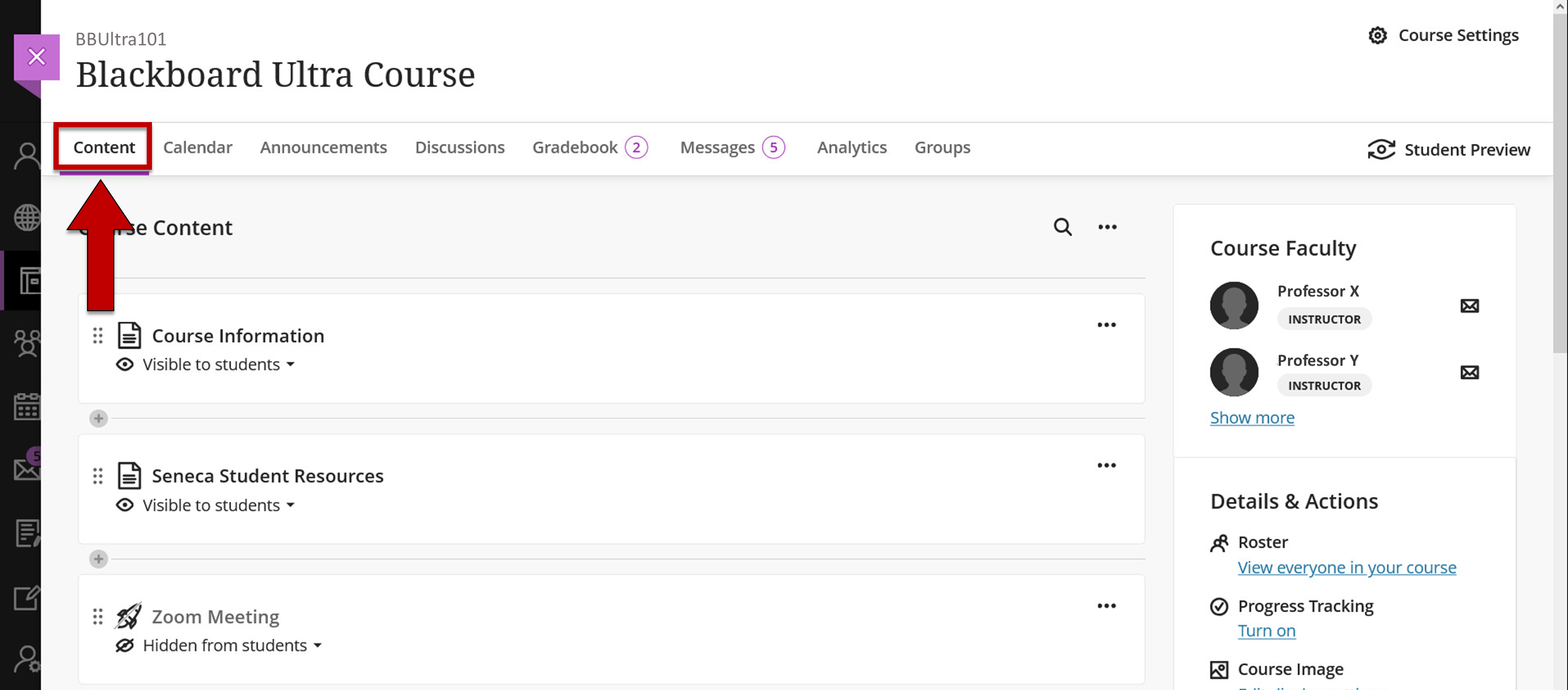Switch to the Calendar tab
This screenshot has width=1568, height=690.
point(198,147)
